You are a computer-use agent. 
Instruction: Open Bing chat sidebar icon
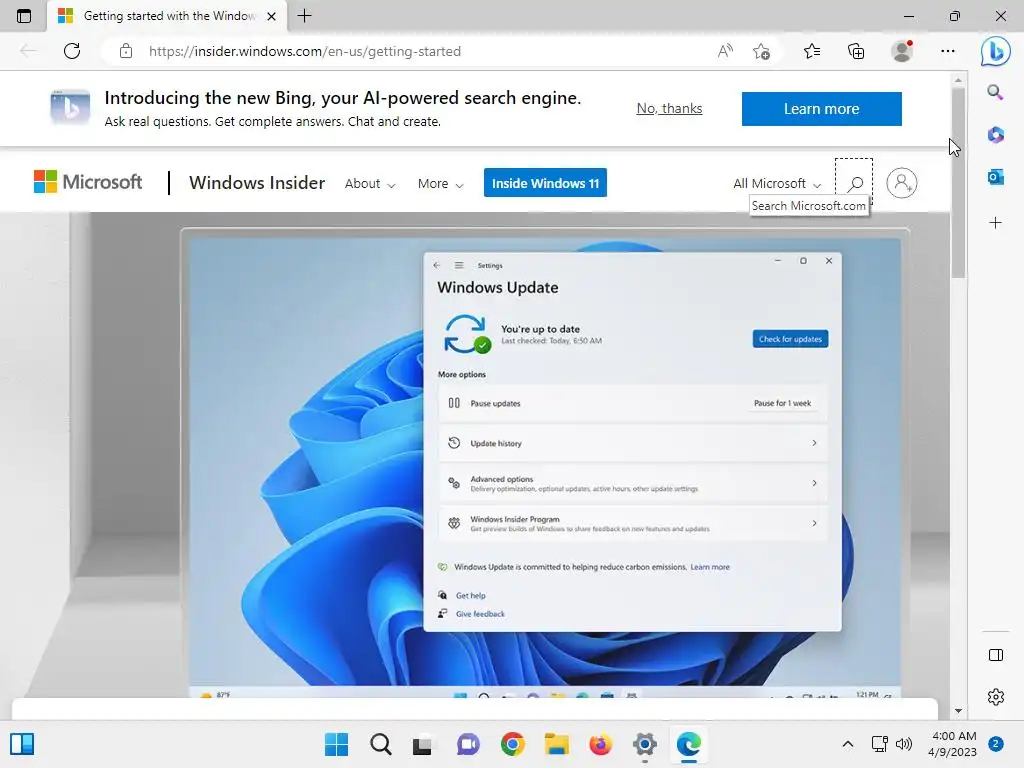click(x=995, y=51)
